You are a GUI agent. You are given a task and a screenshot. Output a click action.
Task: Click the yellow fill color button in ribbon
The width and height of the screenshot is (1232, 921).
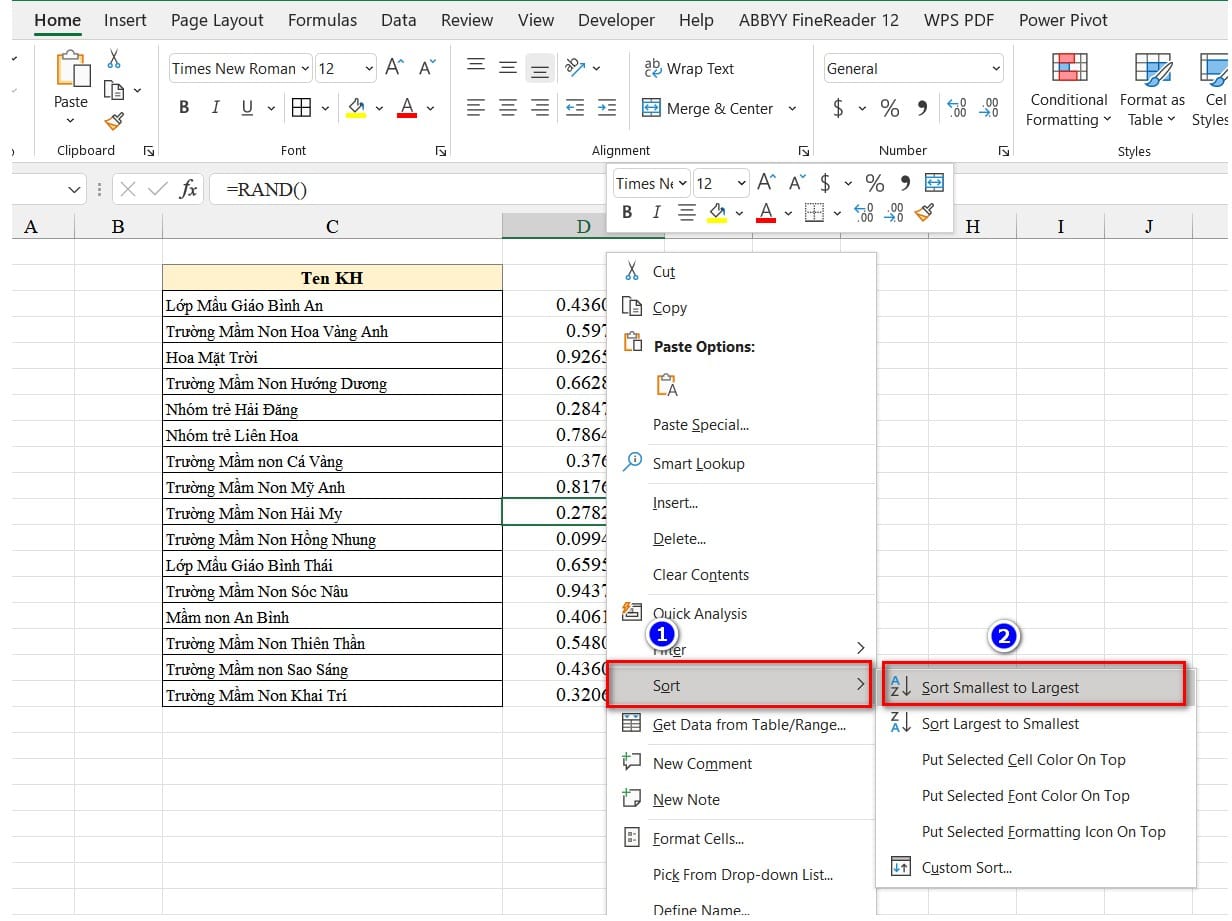point(356,108)
